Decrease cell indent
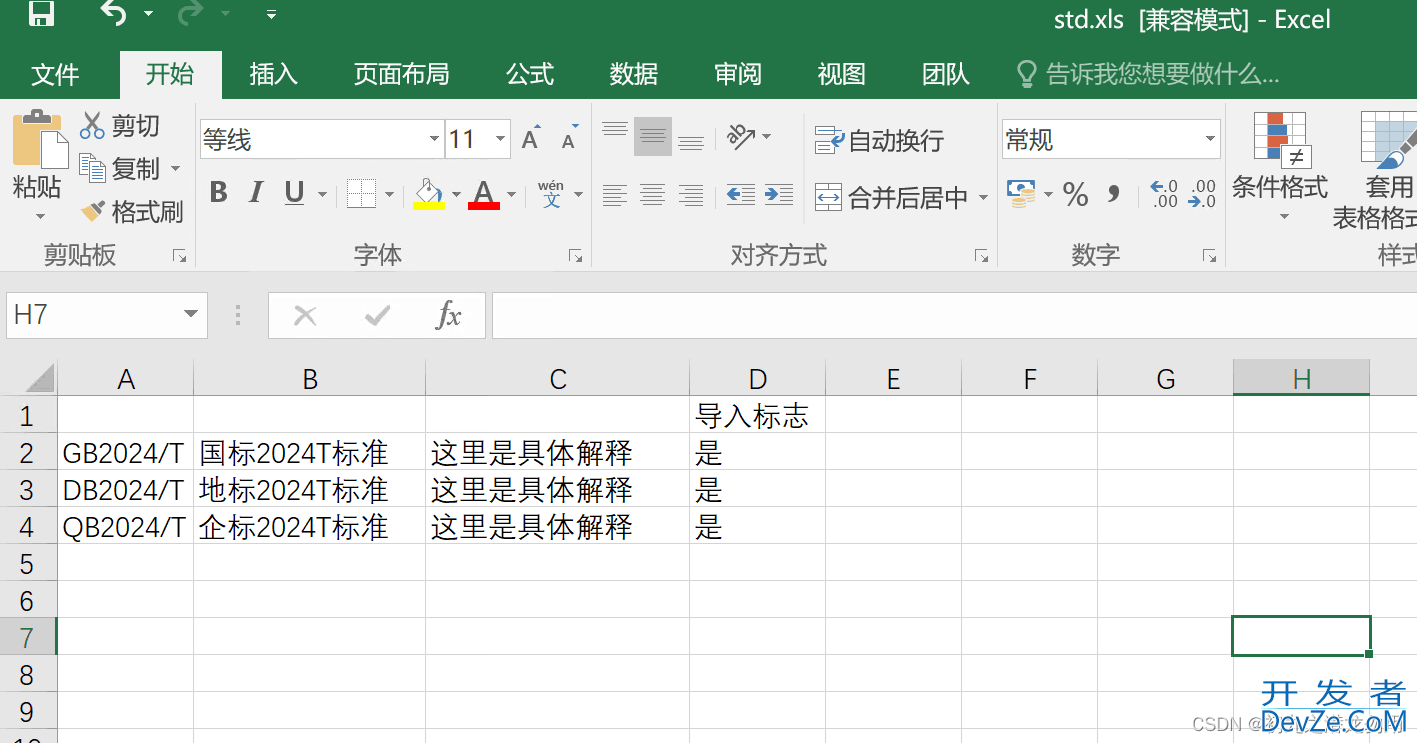Screen dimensions: 1417x743 741,195
